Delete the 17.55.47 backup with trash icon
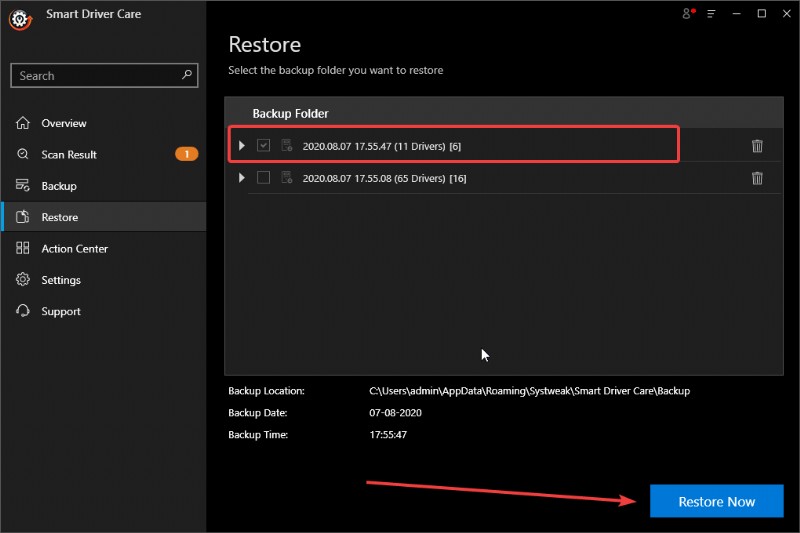Image resolution: width=800 pixels, height=533 pixels. point(757,146)
